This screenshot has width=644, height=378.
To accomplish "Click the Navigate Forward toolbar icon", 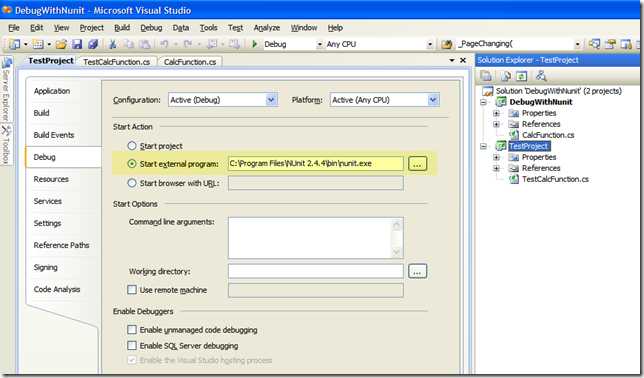I will pyautogui.click(x=234, y=44).
